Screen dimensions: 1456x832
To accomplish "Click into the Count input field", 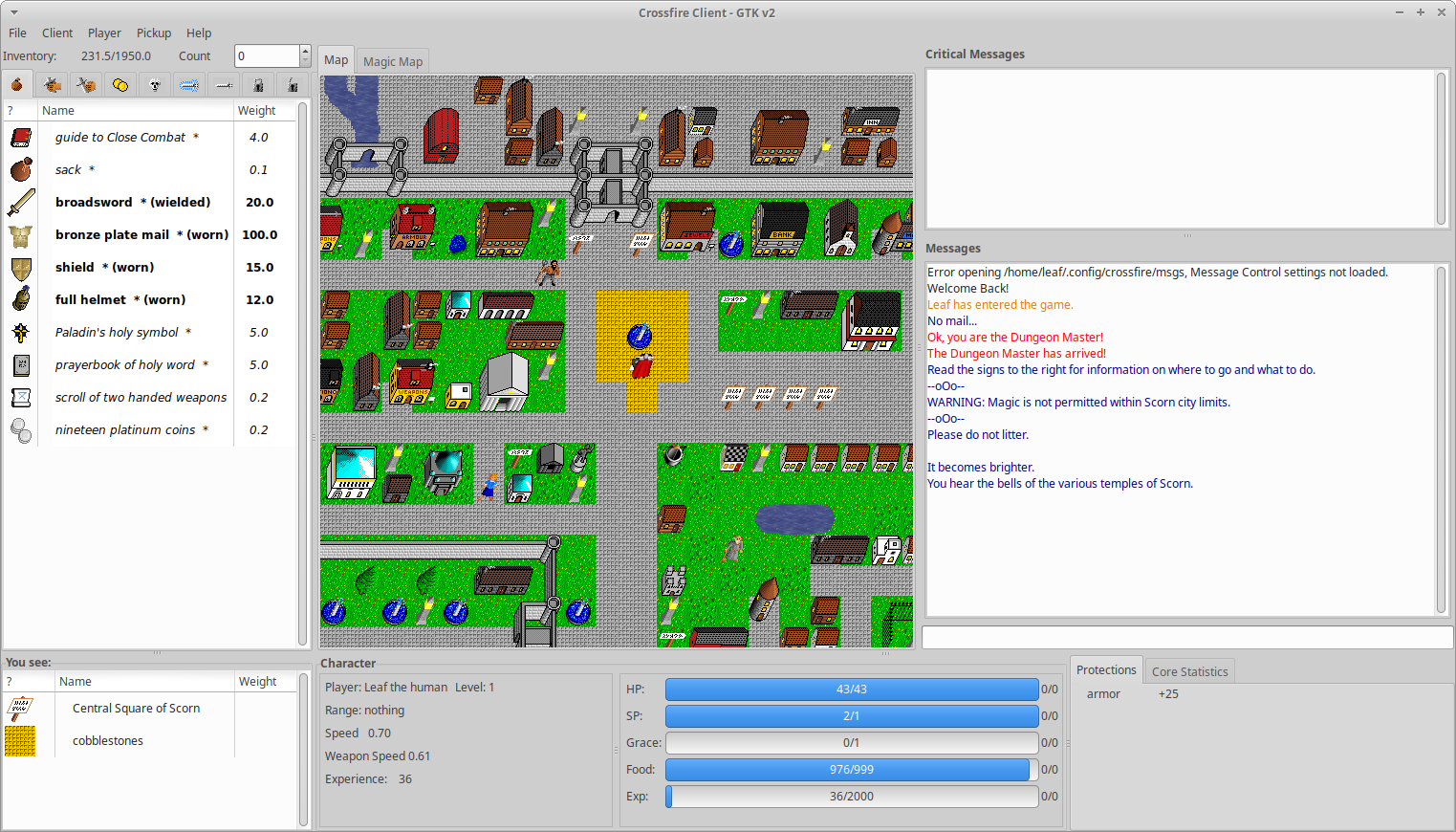I will tap(267, 55).
